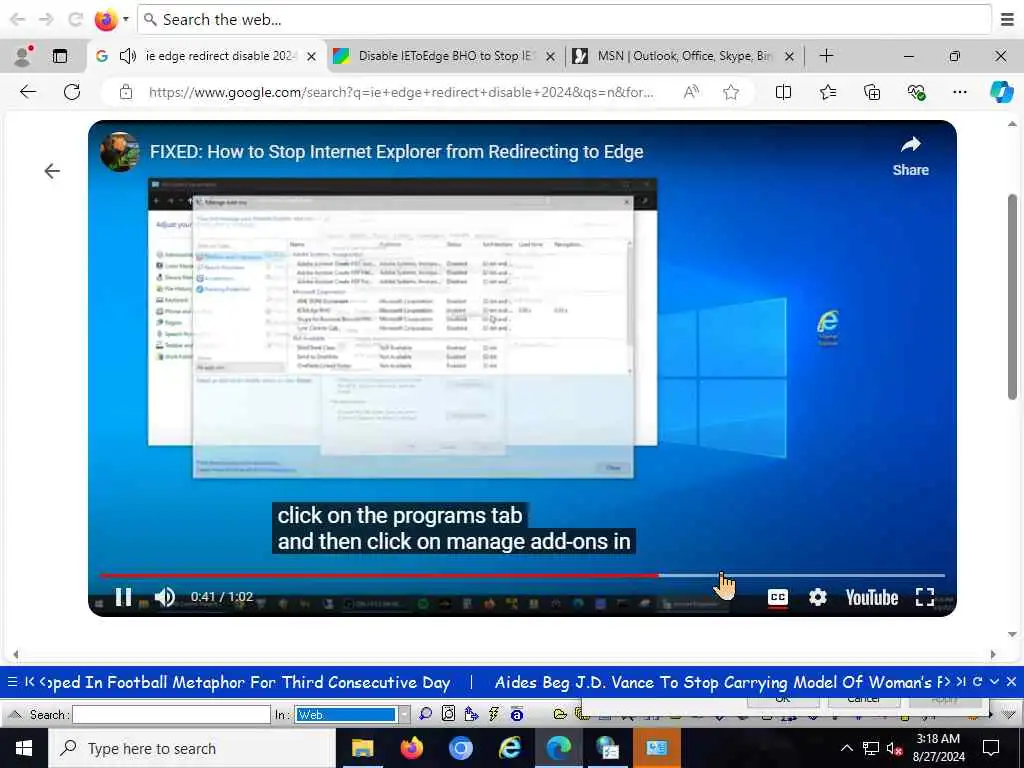Toggle closed captions CC button
The width and height of the screenshot is (1024, 768).
pos(778,598)
